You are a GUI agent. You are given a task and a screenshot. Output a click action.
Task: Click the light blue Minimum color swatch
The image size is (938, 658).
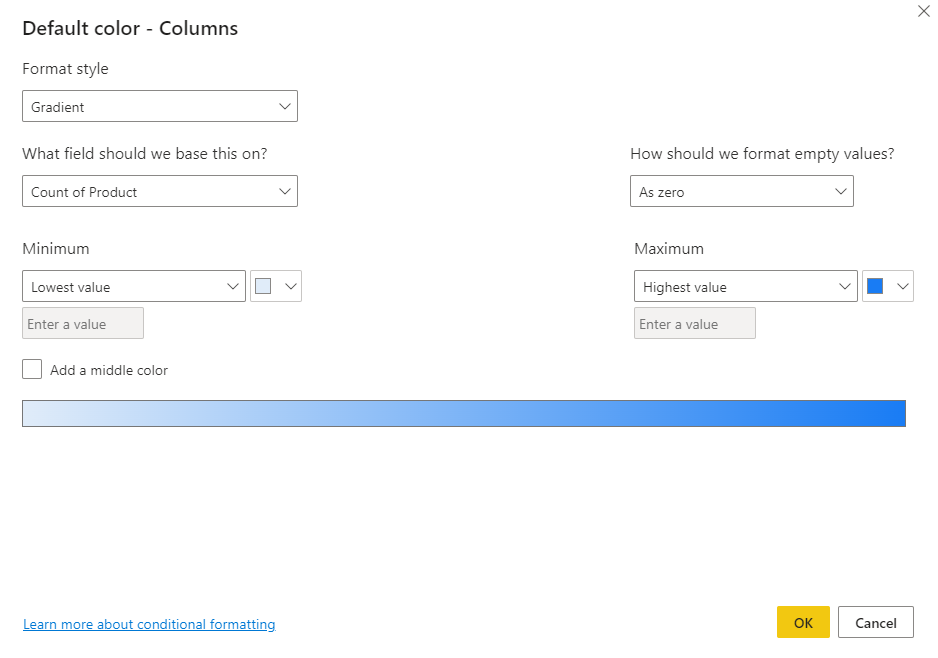(263, 286)
